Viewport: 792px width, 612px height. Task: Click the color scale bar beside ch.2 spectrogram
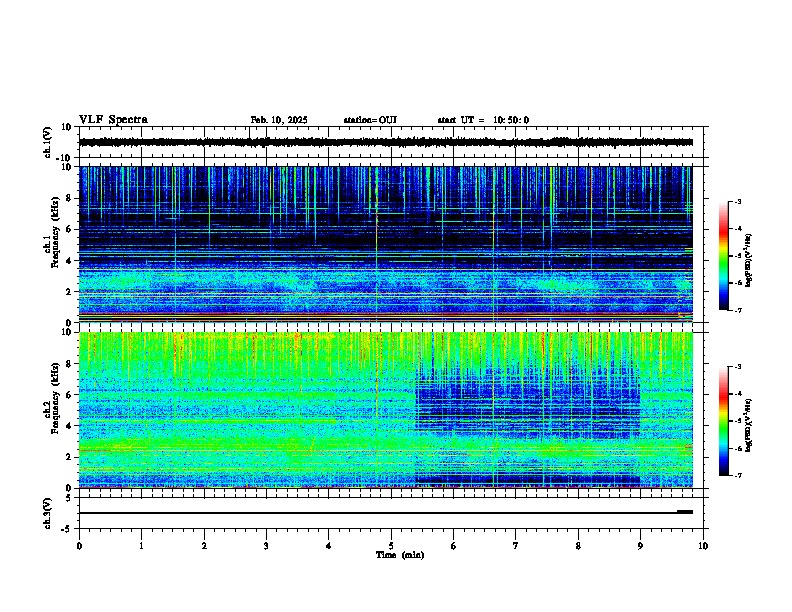[x=724, y=421]
